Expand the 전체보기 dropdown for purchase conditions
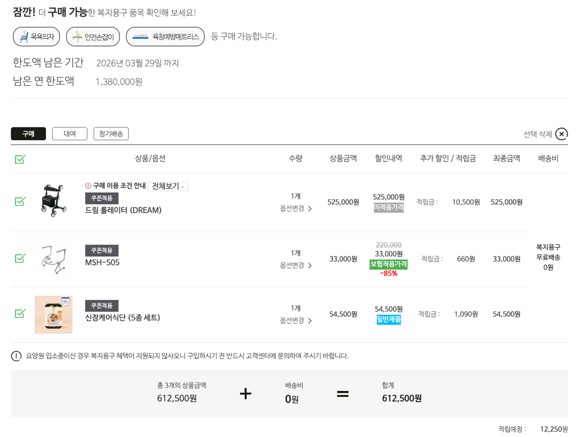This screenshot has height=437, width=580. pos(168,186)
